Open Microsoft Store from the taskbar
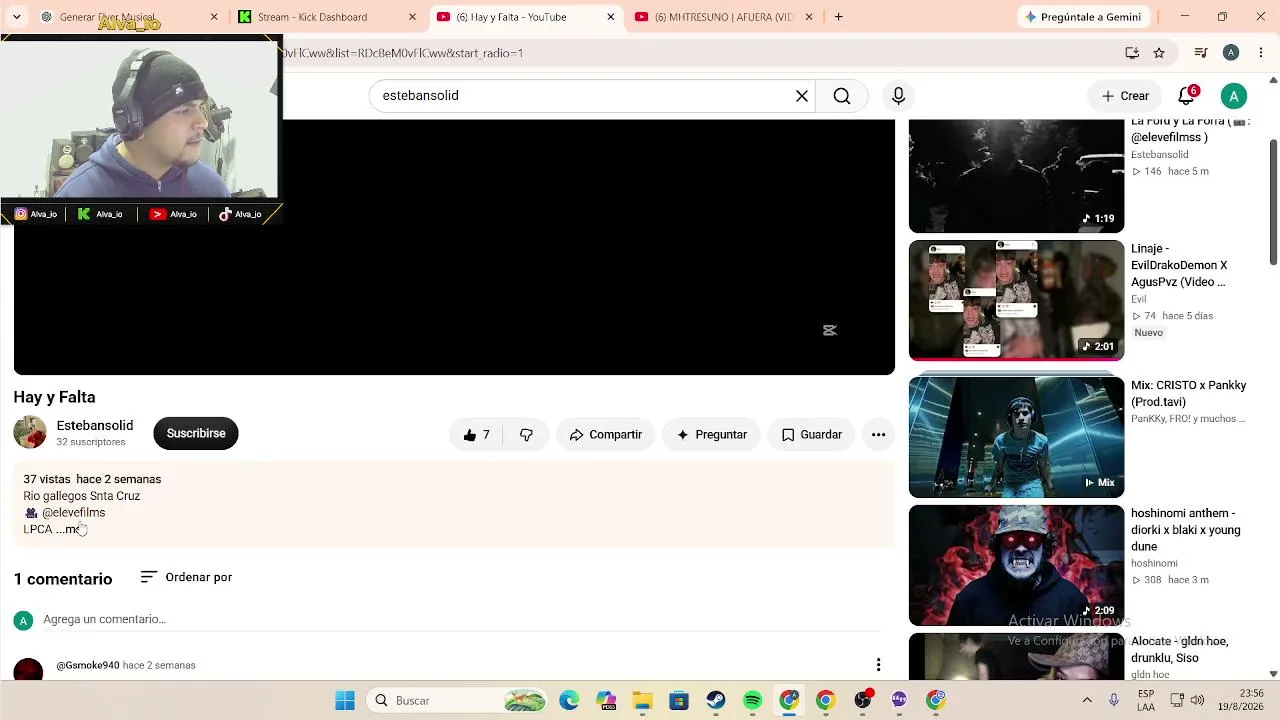Image resolution: width=1280 pixels, height=720 pixels. 679,701
